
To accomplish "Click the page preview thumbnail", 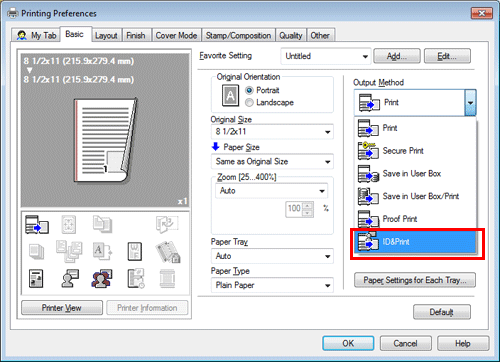I will [x=105, y=140].
